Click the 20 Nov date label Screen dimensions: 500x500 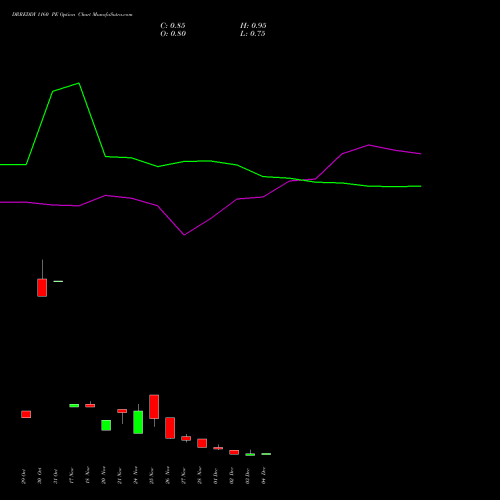click(x=104, y=476)
